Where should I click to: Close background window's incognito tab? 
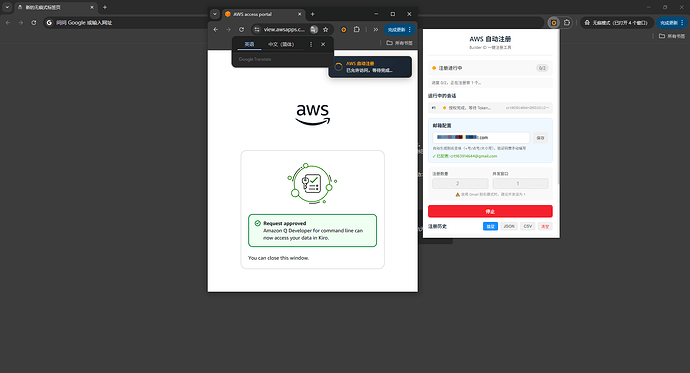92,7
